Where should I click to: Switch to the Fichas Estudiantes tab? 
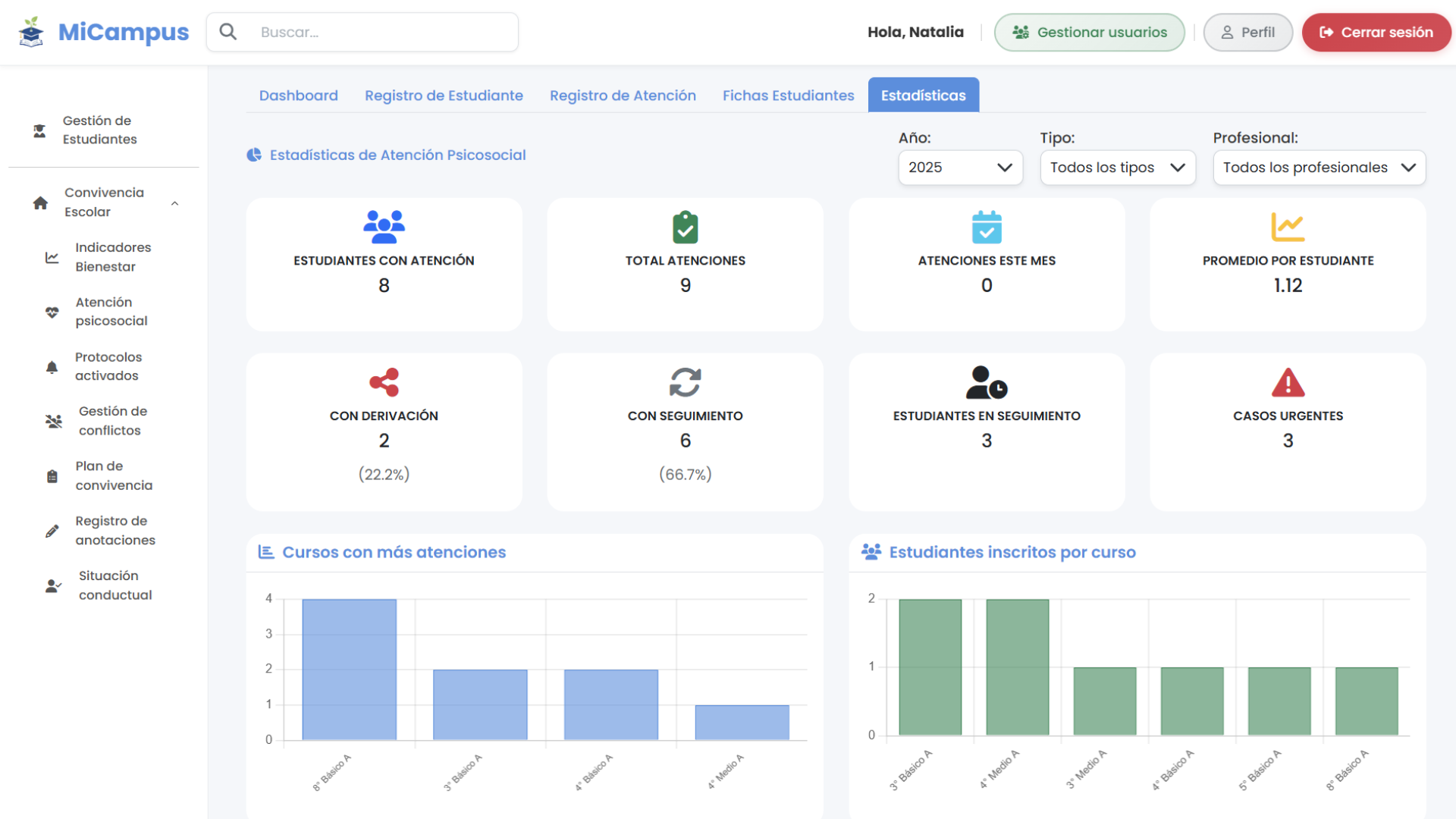point(788,96)
